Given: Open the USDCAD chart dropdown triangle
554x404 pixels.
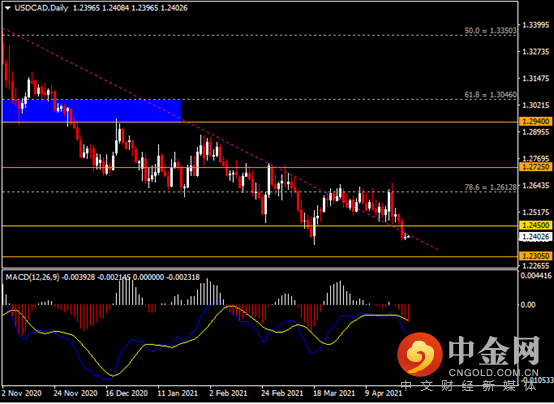Looking at the screenshot, I should tap(8, 8).
